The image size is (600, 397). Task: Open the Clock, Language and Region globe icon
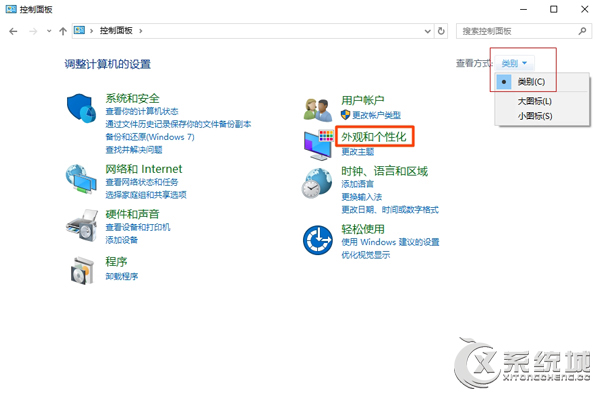click(317, 183)
